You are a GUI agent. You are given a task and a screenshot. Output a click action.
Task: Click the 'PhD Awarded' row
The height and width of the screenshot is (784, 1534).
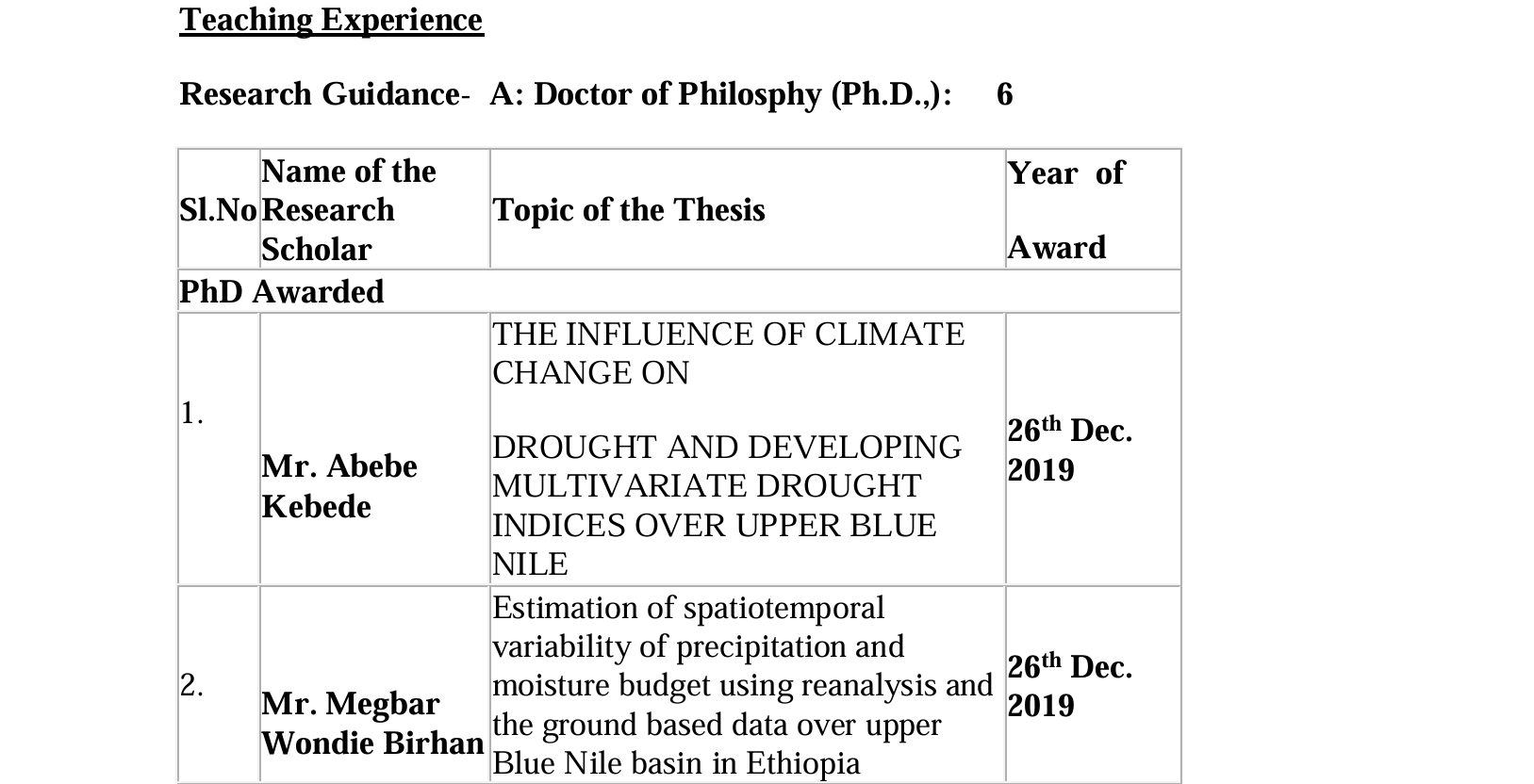(282, 292)
